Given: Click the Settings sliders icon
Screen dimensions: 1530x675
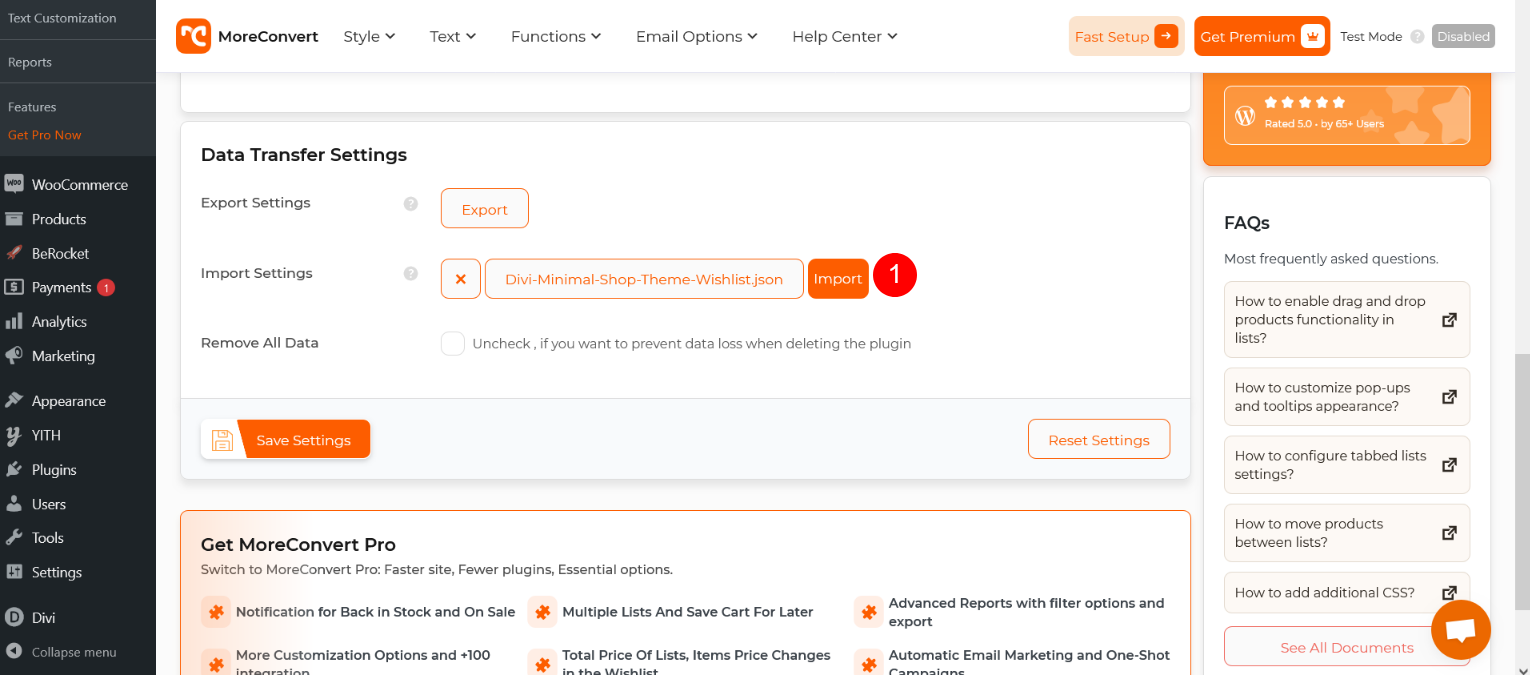Looking at the screenshot, I should [14, 572].
